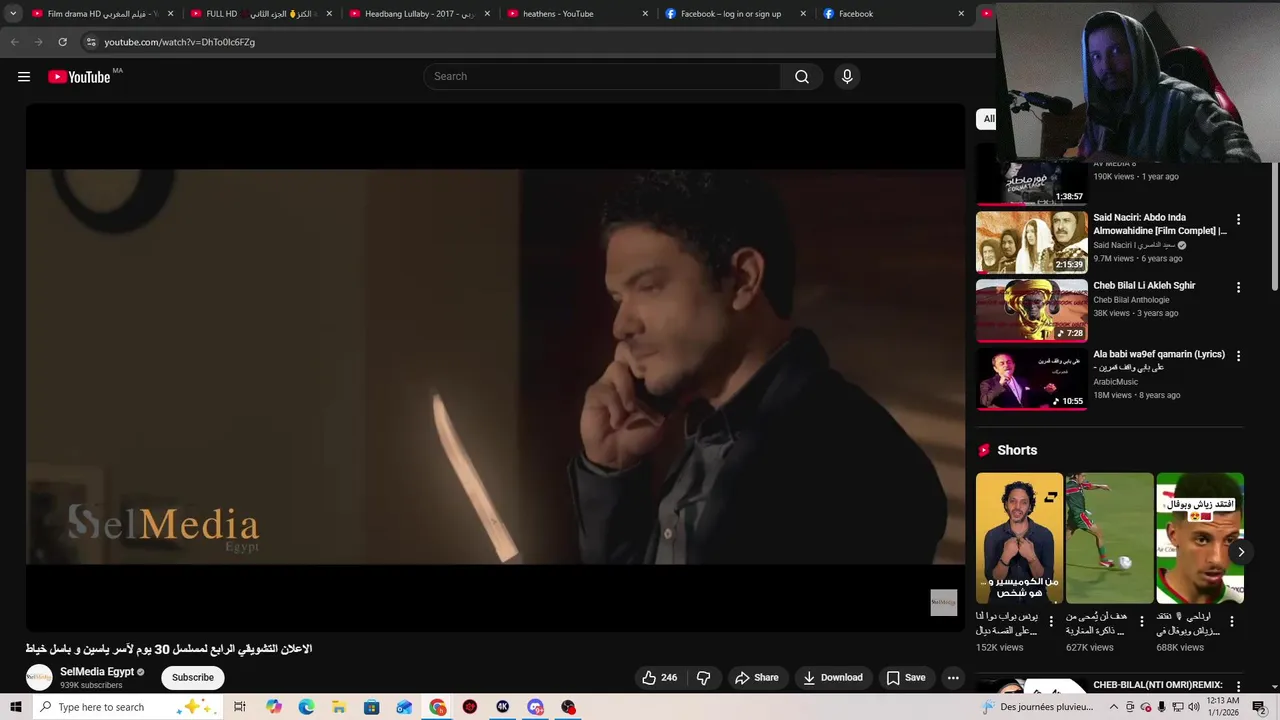Open the Said Naciri film thumbnail
This screenshot has height=720, width=1280.
1031,242
